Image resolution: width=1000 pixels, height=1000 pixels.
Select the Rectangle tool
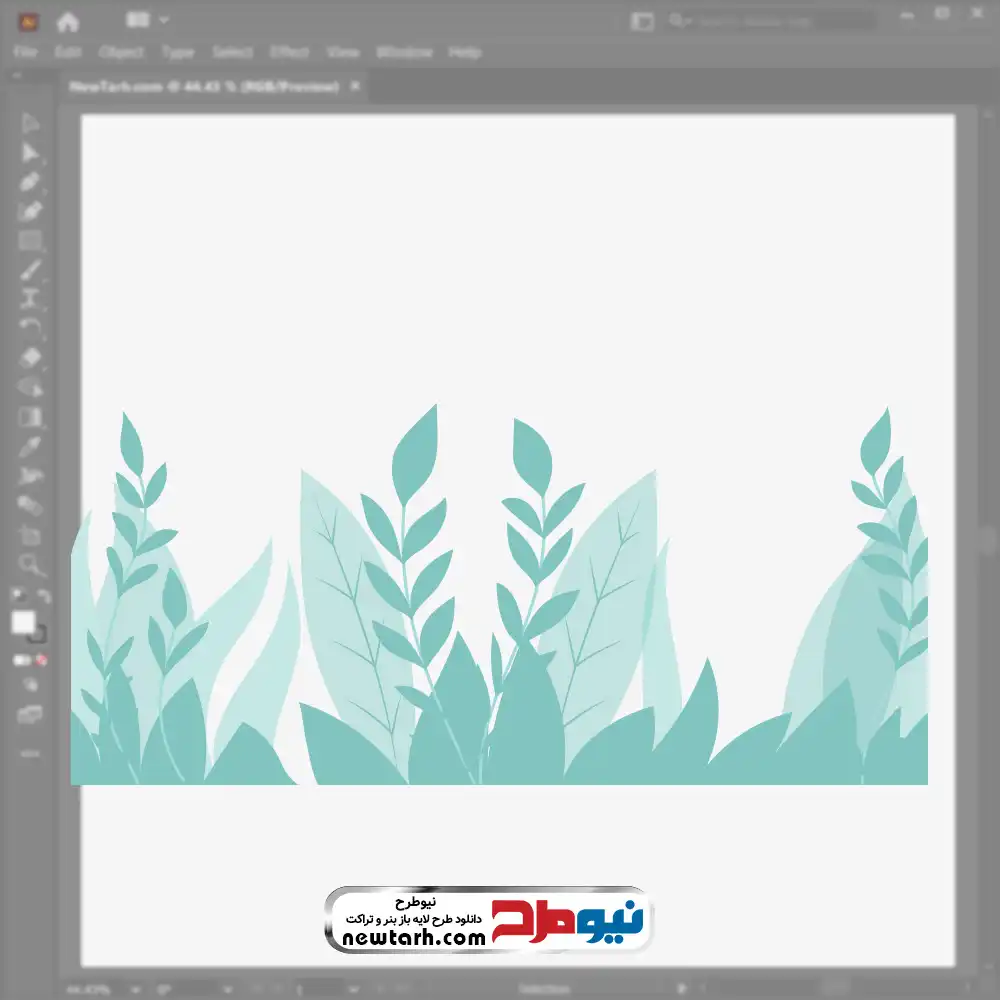pos(30,241)
